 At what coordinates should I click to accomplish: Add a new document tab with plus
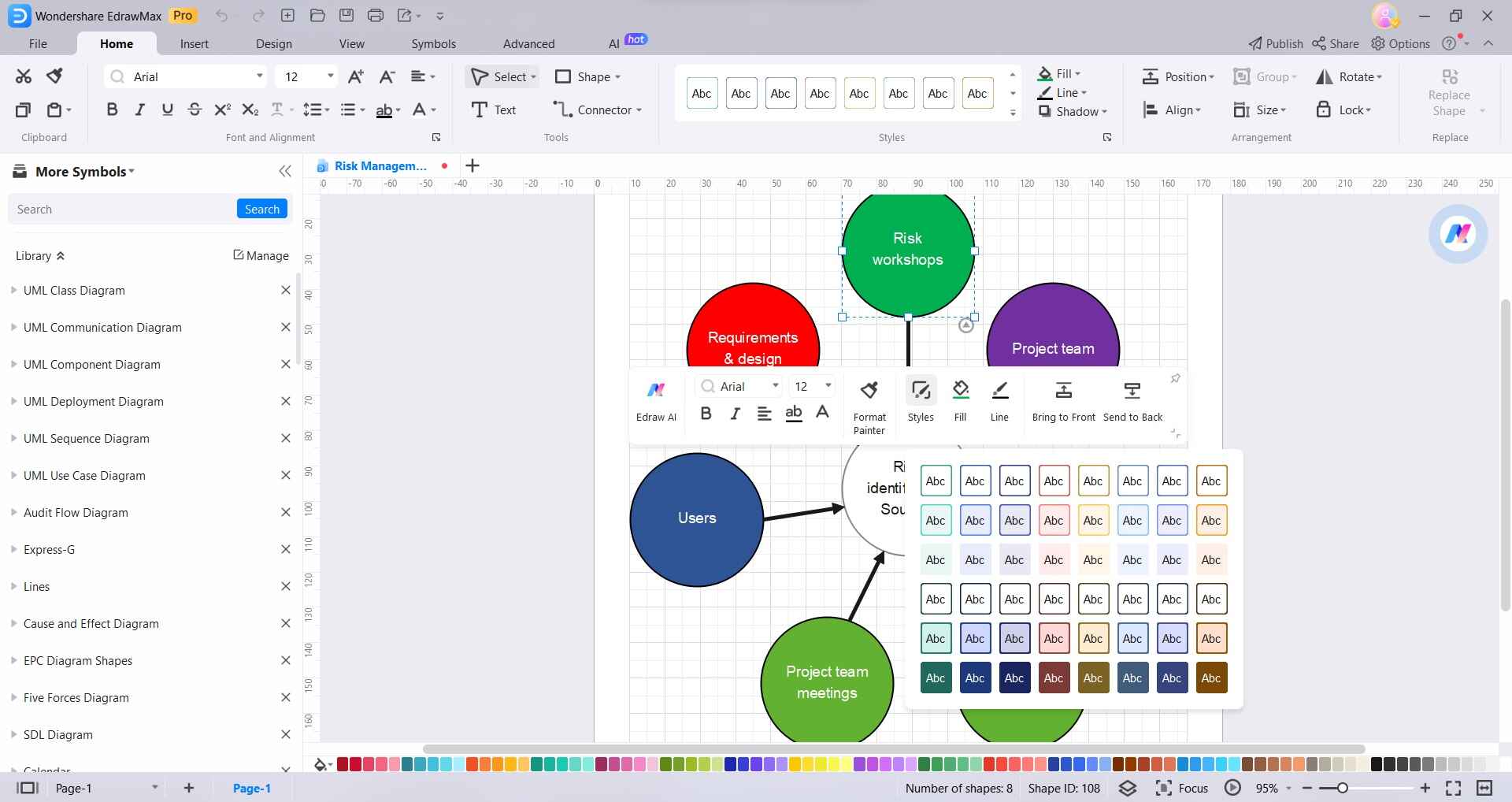(x=472, y=165)
